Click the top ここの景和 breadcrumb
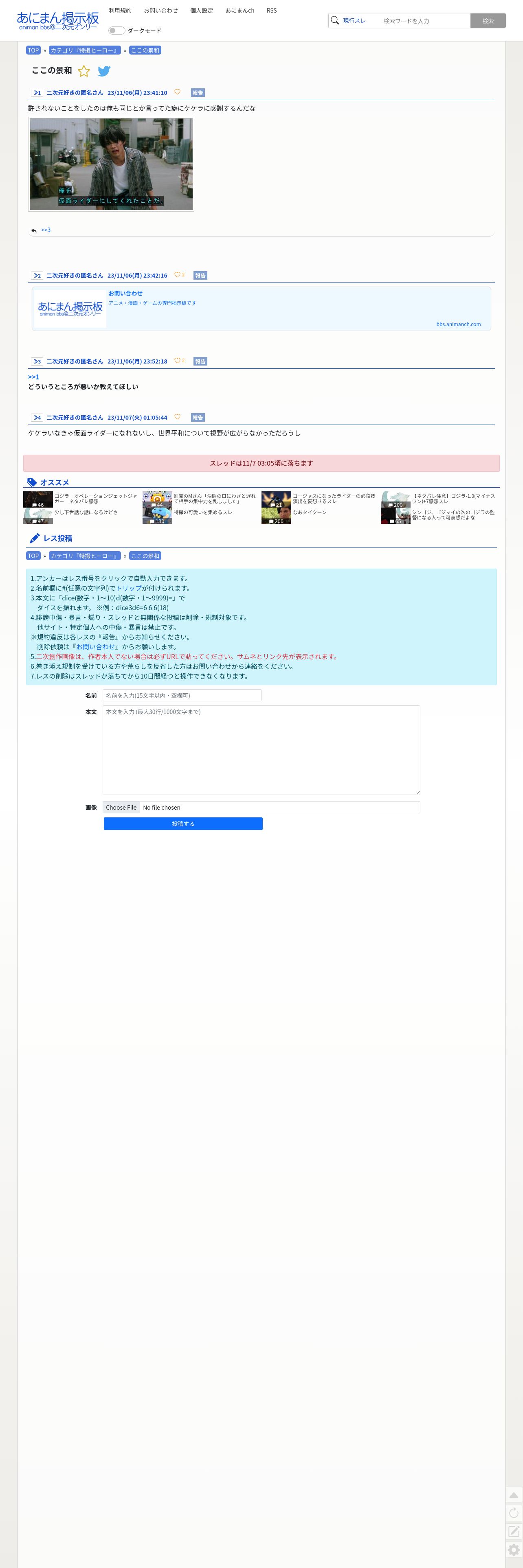 point(145,50)
